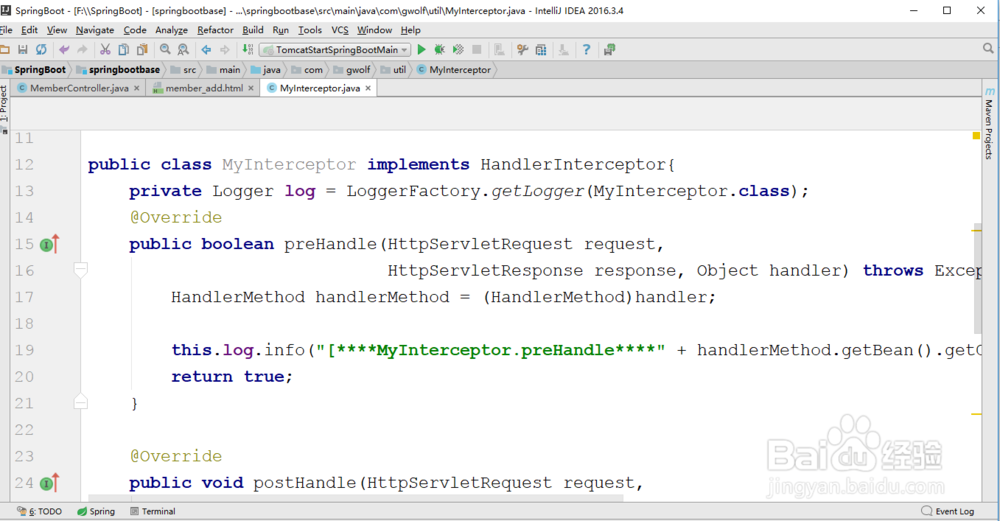Click the java breadcrumb folder
Screen dimensions: 1000x521
[x=265, y=70]
